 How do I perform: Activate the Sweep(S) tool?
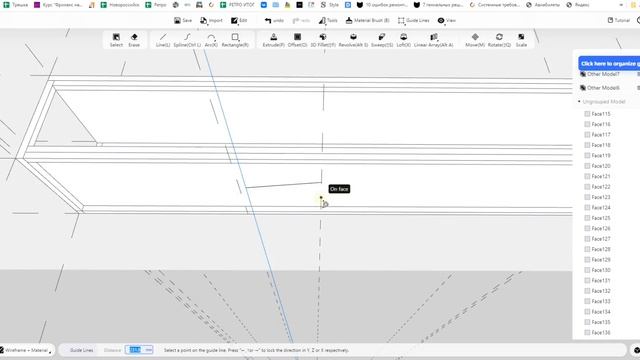click(x=382, y=40)
